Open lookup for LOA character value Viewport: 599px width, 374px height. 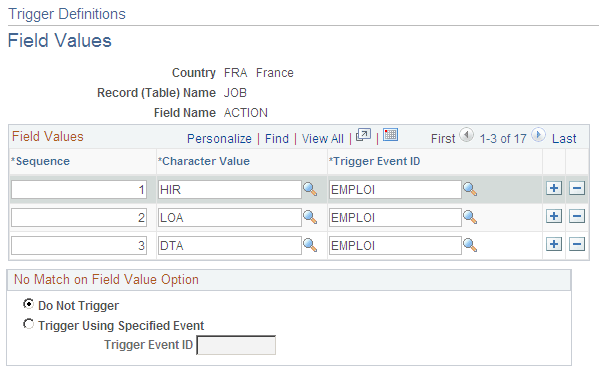tap(310, 217)
